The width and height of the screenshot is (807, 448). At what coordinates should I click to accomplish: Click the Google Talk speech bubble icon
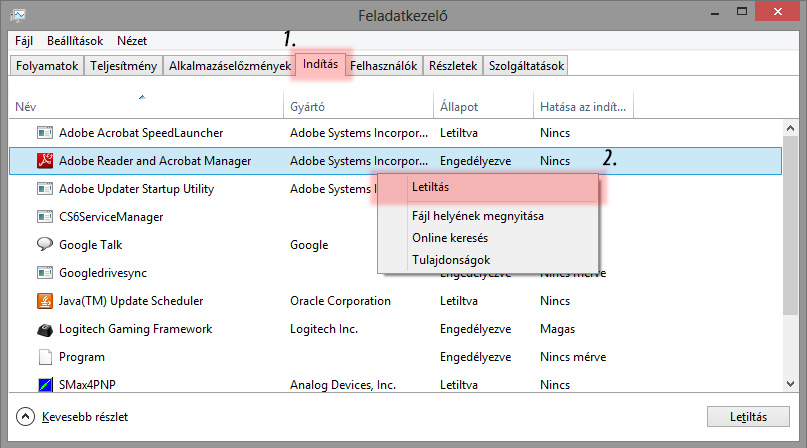(44, 244)
